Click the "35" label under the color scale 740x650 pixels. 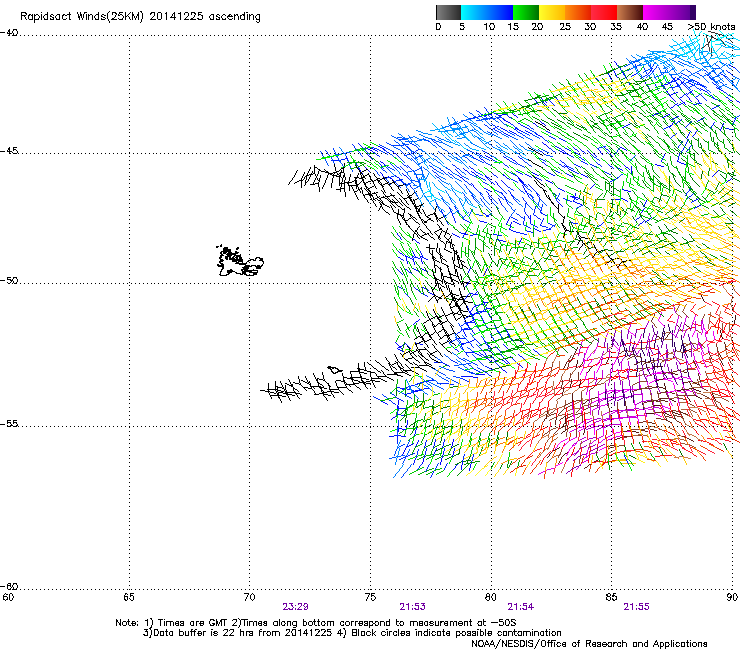(x=616, y=27)
